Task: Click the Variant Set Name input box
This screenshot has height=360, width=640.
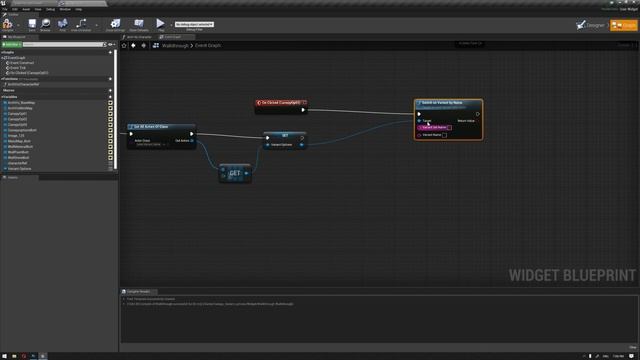Action: click(449, 128)
